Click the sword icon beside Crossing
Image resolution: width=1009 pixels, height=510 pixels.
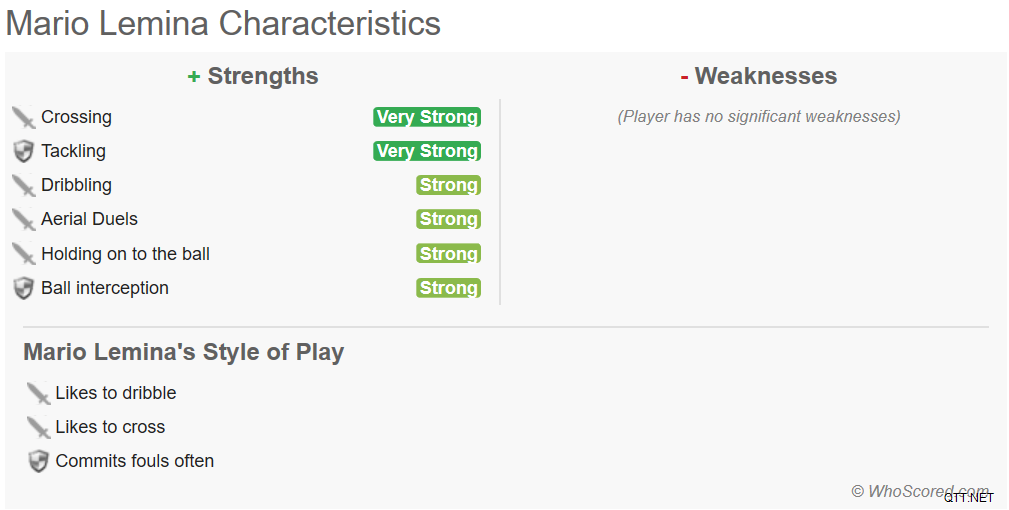click(24, 118)
